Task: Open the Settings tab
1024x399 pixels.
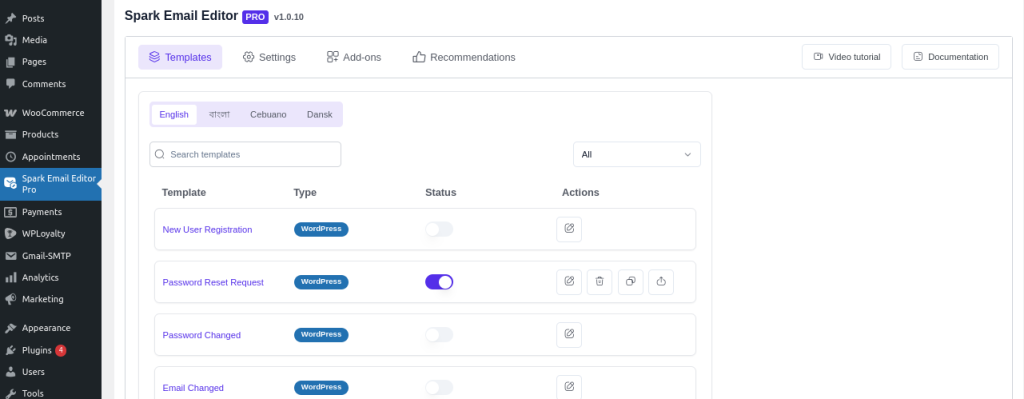Action: pyautogui.click(x=269, y=57)
